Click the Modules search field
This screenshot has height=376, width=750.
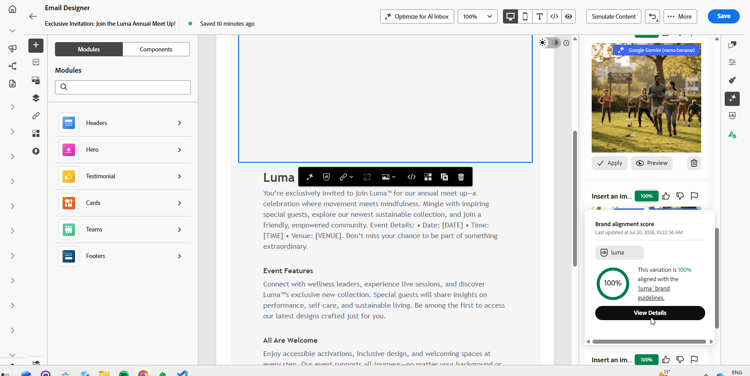[123, 87]
